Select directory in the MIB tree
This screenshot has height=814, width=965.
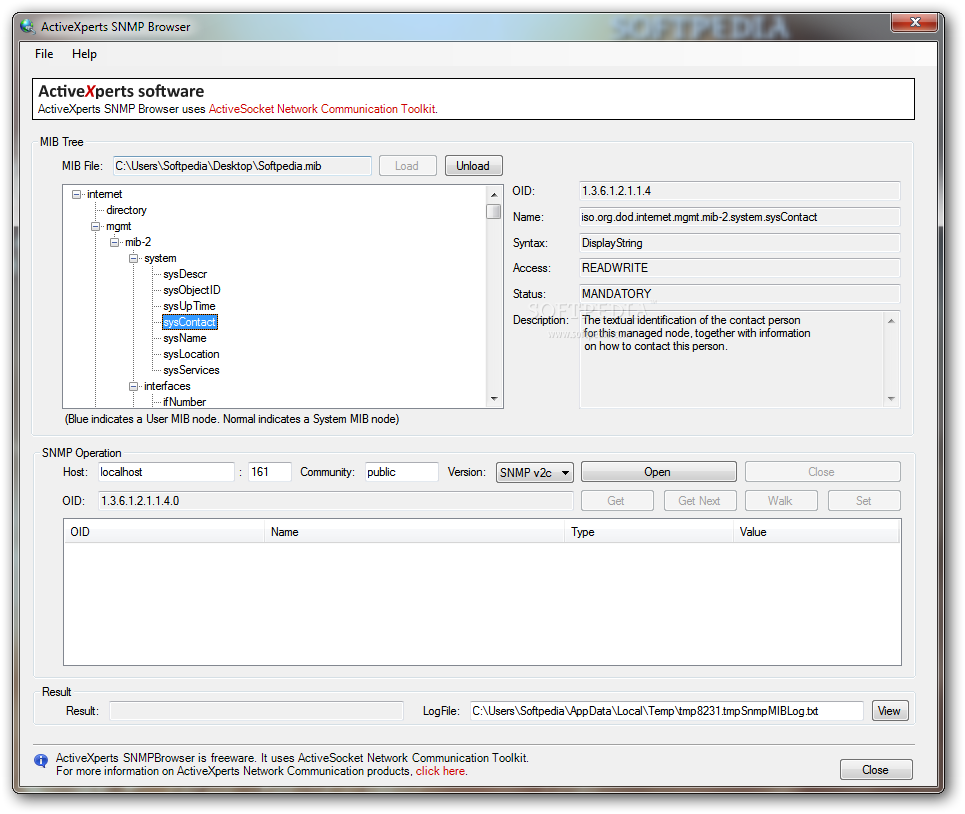126,210
